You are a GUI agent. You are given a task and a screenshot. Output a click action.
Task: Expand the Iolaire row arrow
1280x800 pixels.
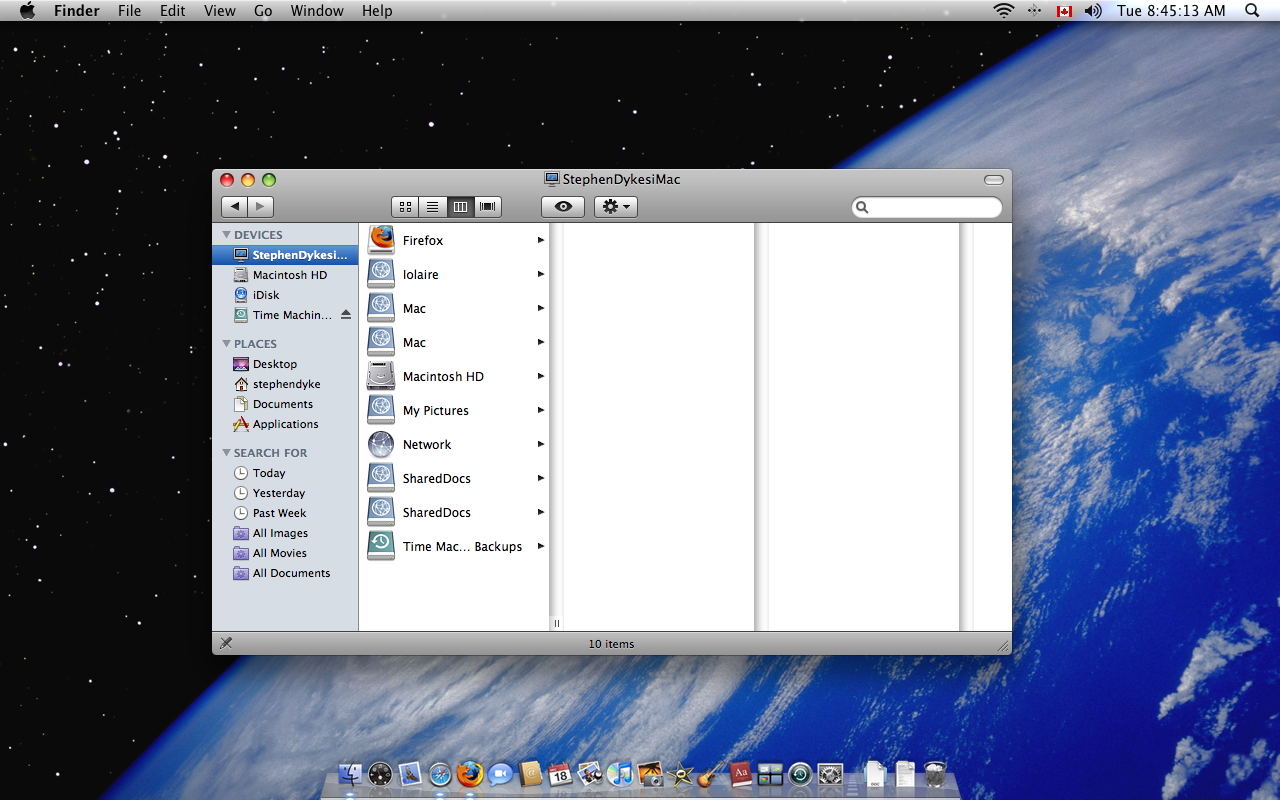coord(541,274)
